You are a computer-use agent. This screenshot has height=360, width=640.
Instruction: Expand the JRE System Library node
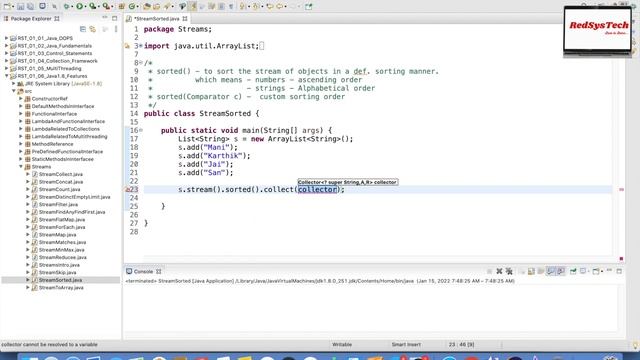13,83
